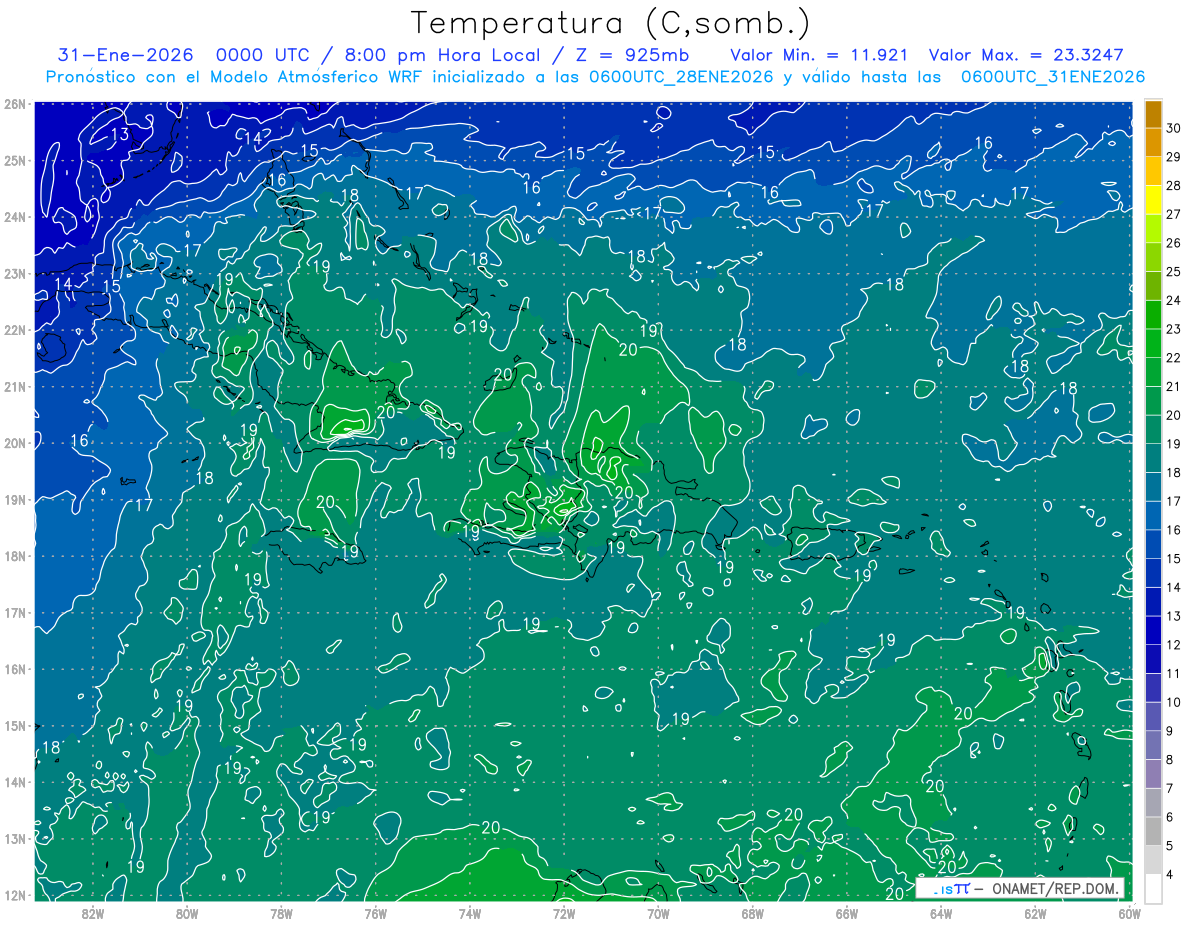Click the latitude axis label "20N"
Image resolution: width=1200 pixels, height=927 pixels.
(14, 443)
